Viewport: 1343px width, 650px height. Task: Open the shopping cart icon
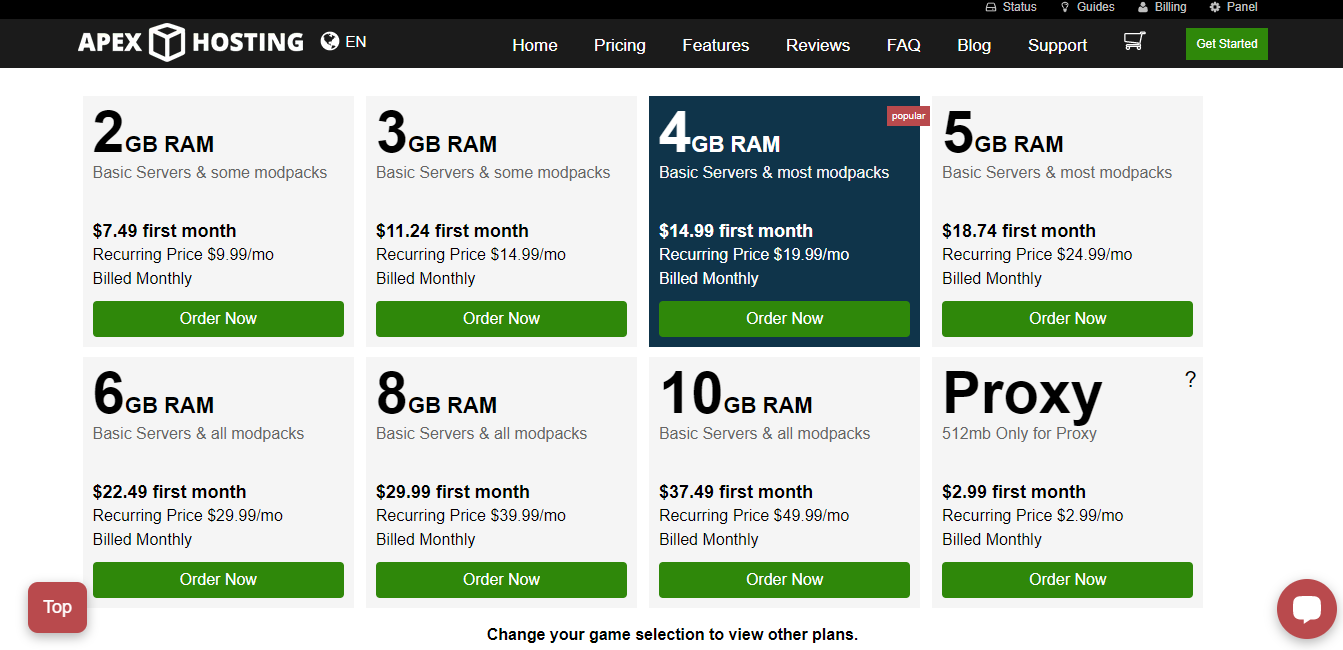1134,41
